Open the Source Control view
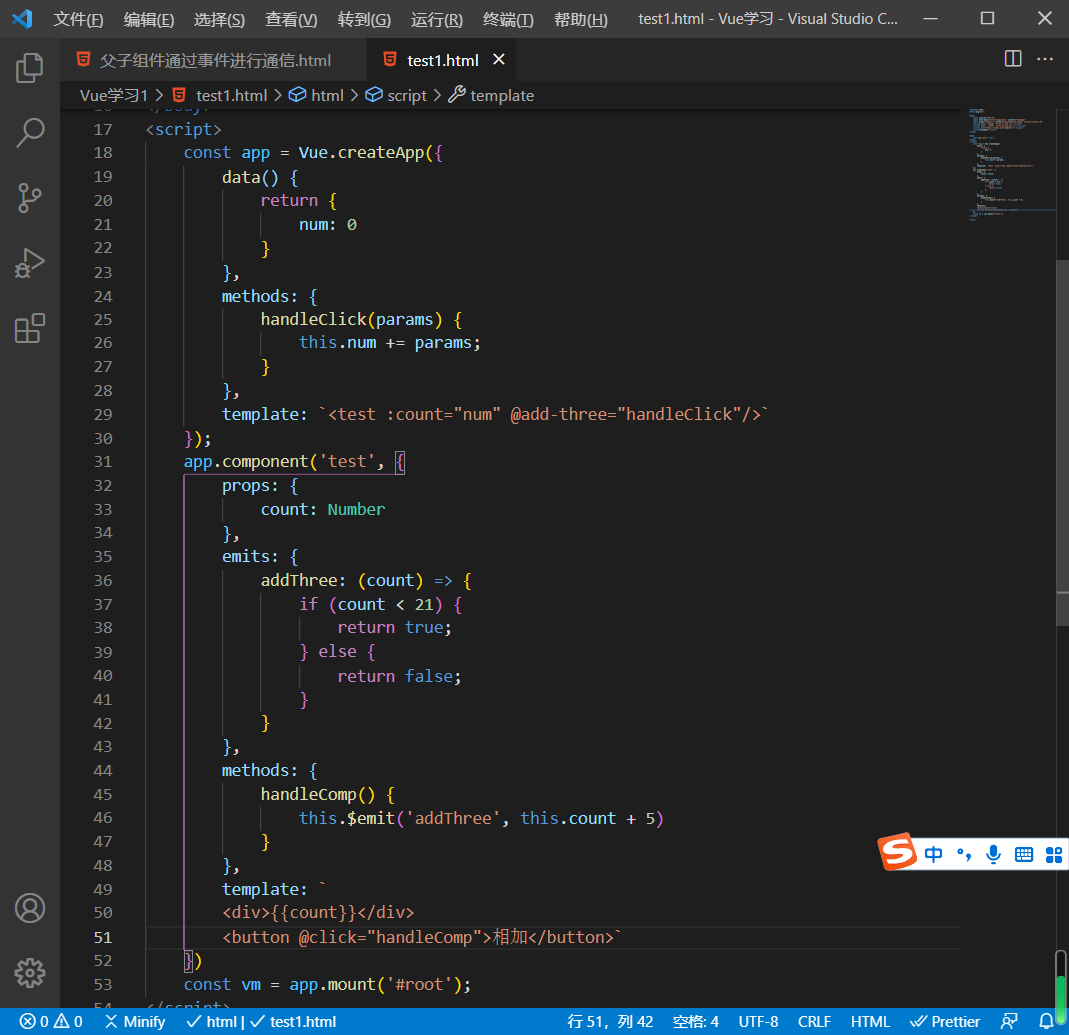Viewport: 1069px width, 1035px height. [30, 198]
